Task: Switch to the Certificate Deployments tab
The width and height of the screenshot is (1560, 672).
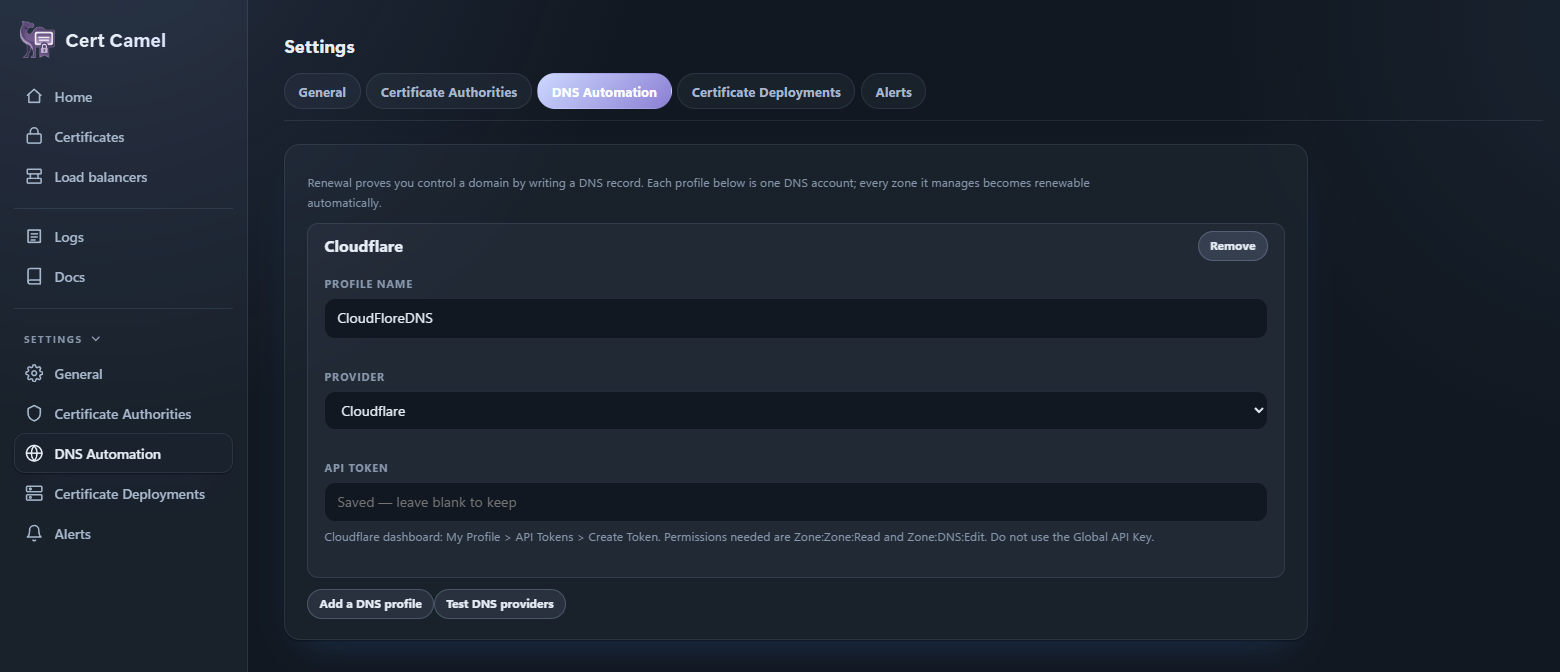Action: point(766,92)
